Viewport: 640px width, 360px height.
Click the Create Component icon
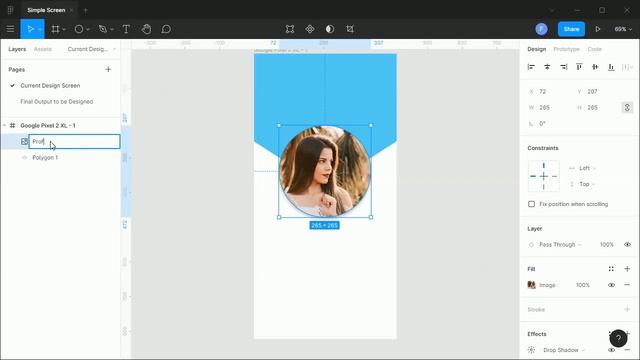point(310,29)
